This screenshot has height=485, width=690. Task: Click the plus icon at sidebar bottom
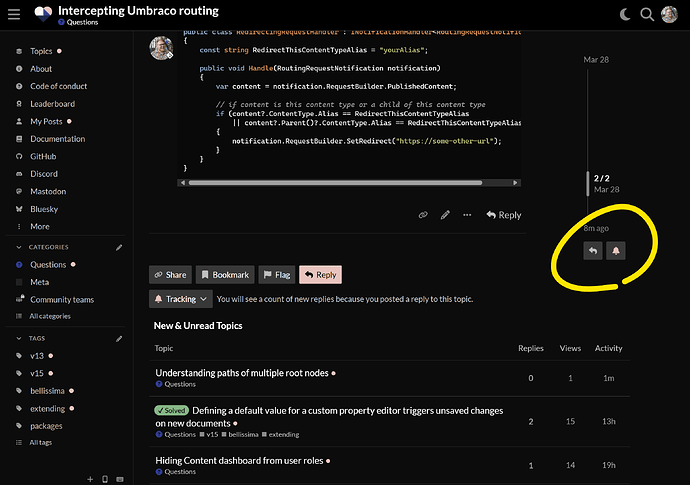click(90, 479)
